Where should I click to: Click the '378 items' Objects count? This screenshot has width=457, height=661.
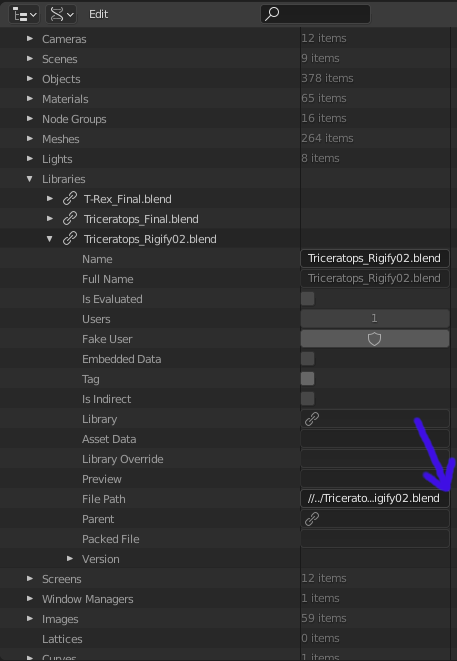click(327, 78)
